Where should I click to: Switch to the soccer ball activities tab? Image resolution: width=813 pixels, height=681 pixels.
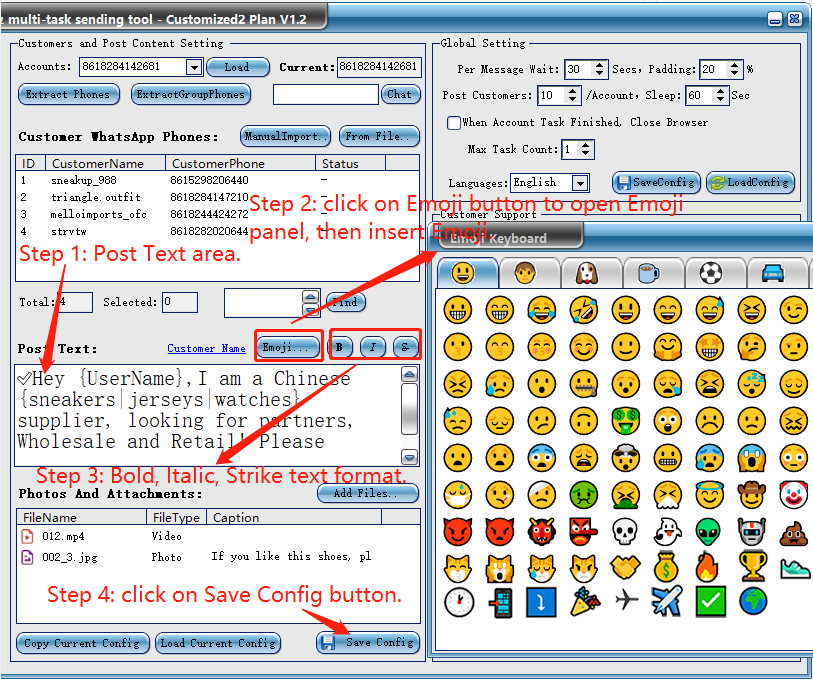pos(715,273)
